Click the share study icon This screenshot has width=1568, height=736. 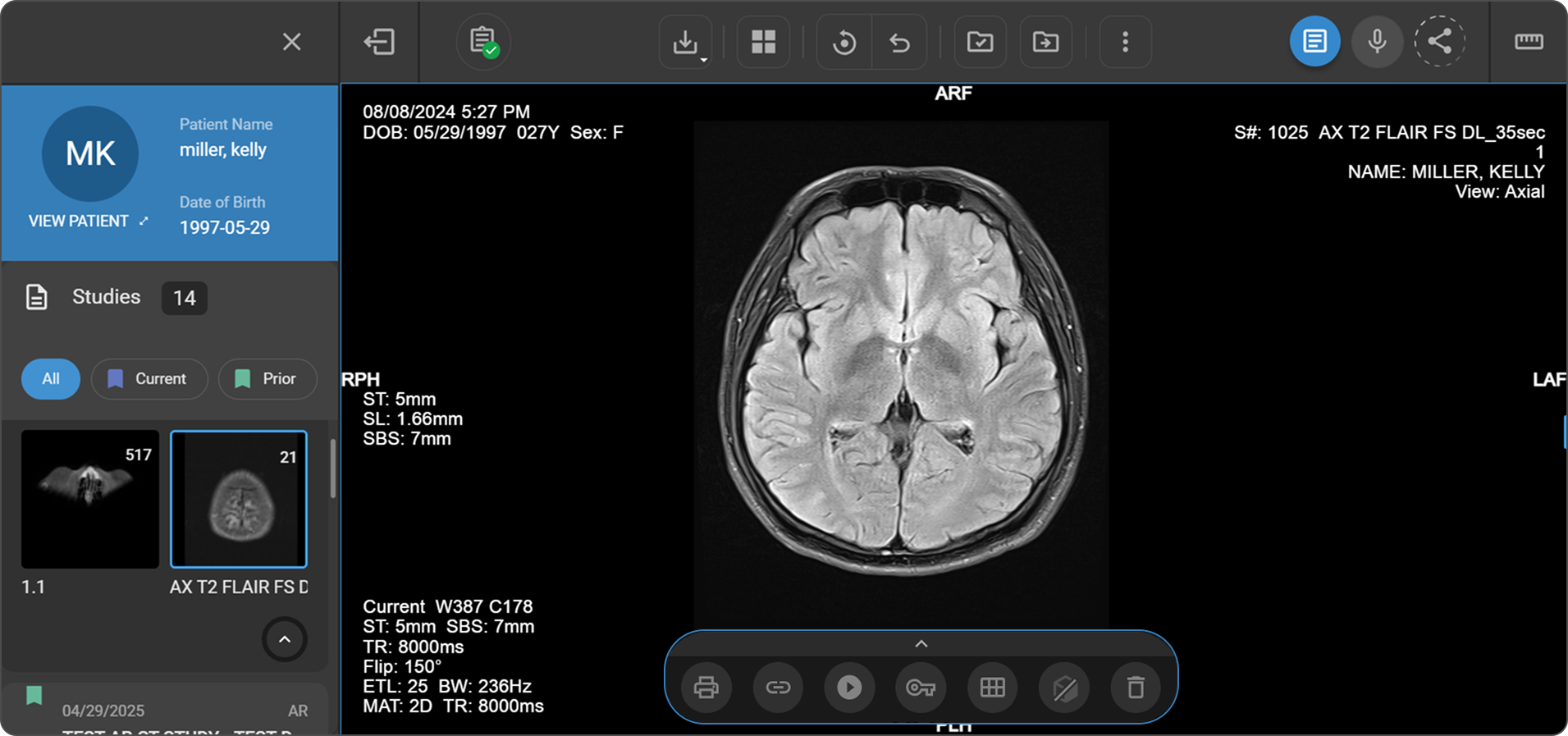pos(1439,41)
